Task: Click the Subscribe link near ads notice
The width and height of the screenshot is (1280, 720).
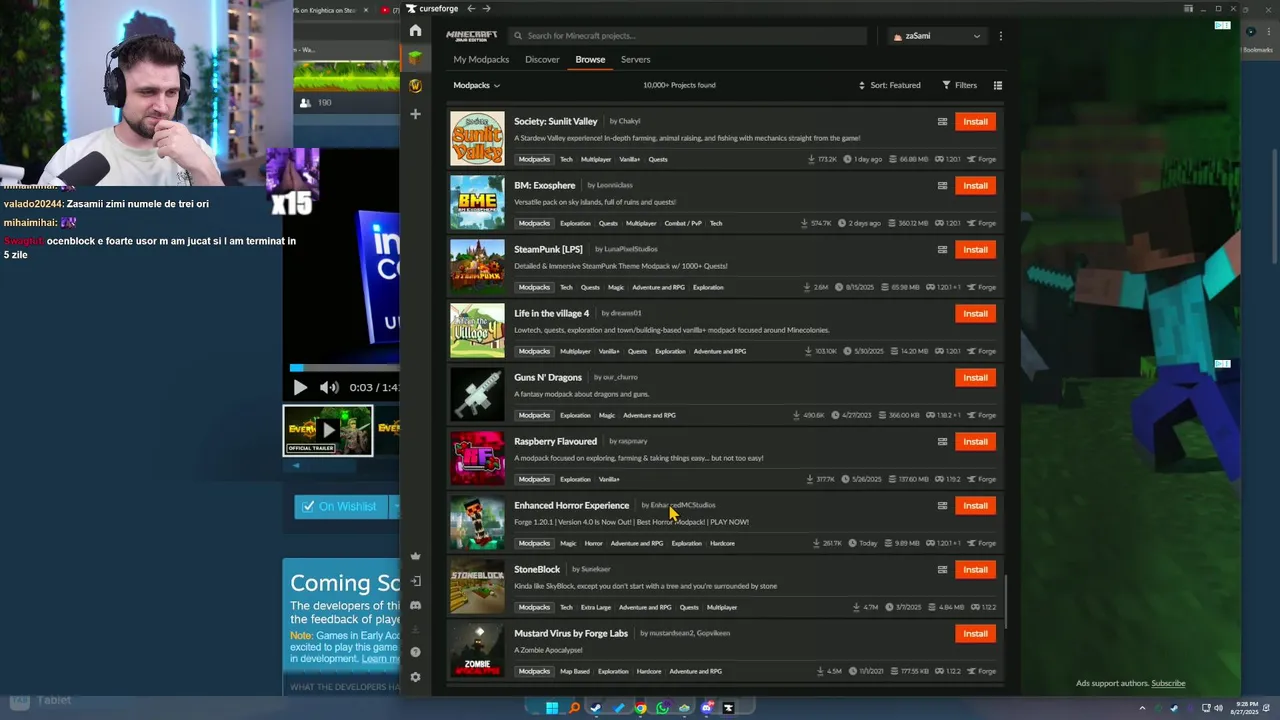Action: (x=1168, y=683)
